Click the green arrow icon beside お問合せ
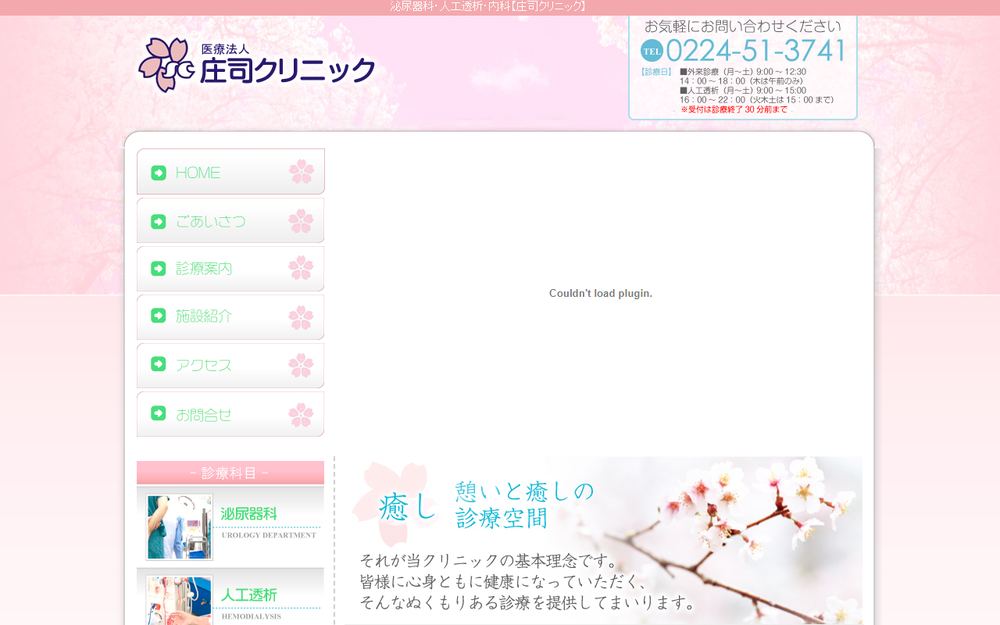Screen dimensions: 1000x625 (x=158, y=413)
